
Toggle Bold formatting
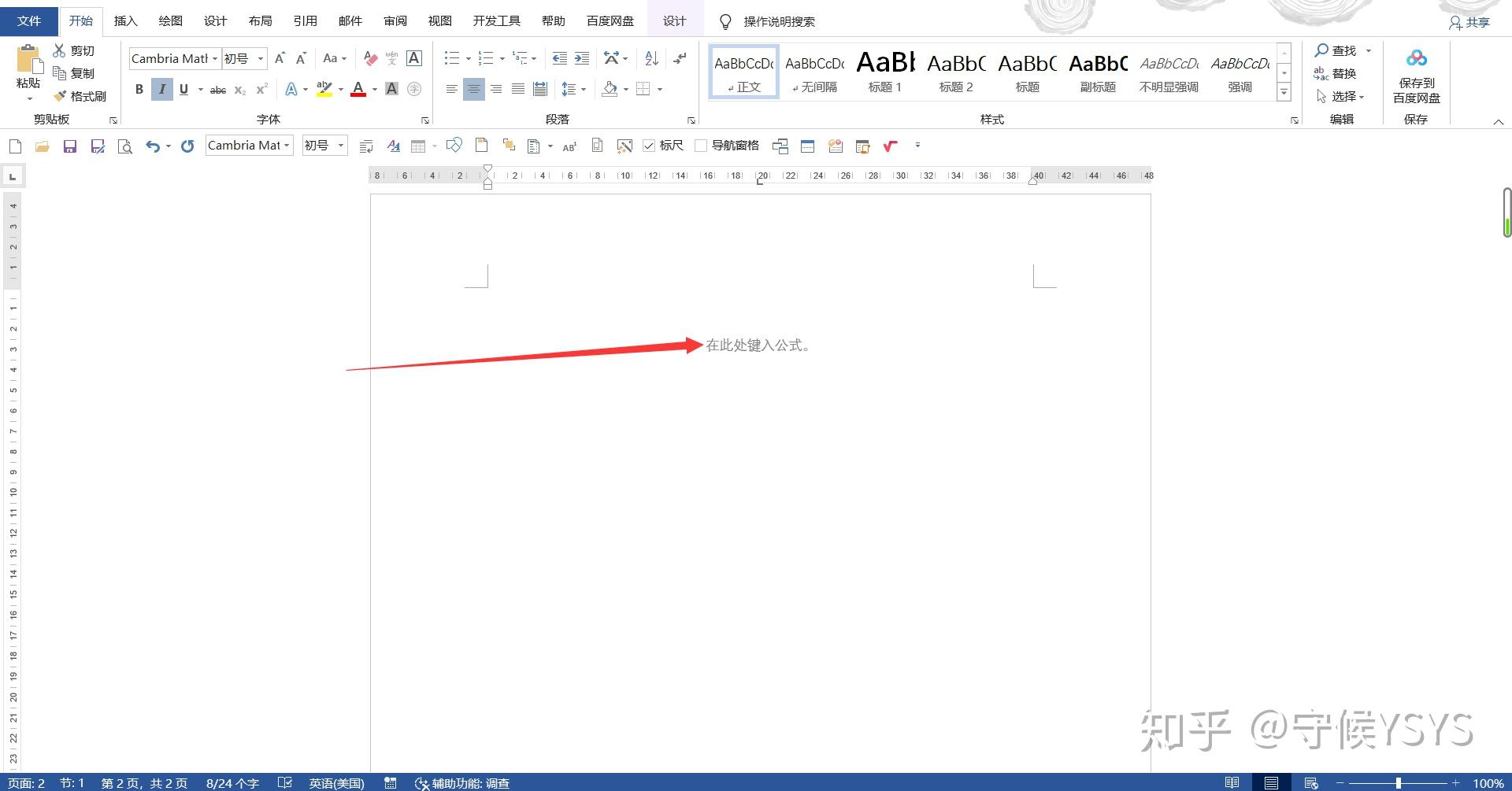[x=139, y=89]
